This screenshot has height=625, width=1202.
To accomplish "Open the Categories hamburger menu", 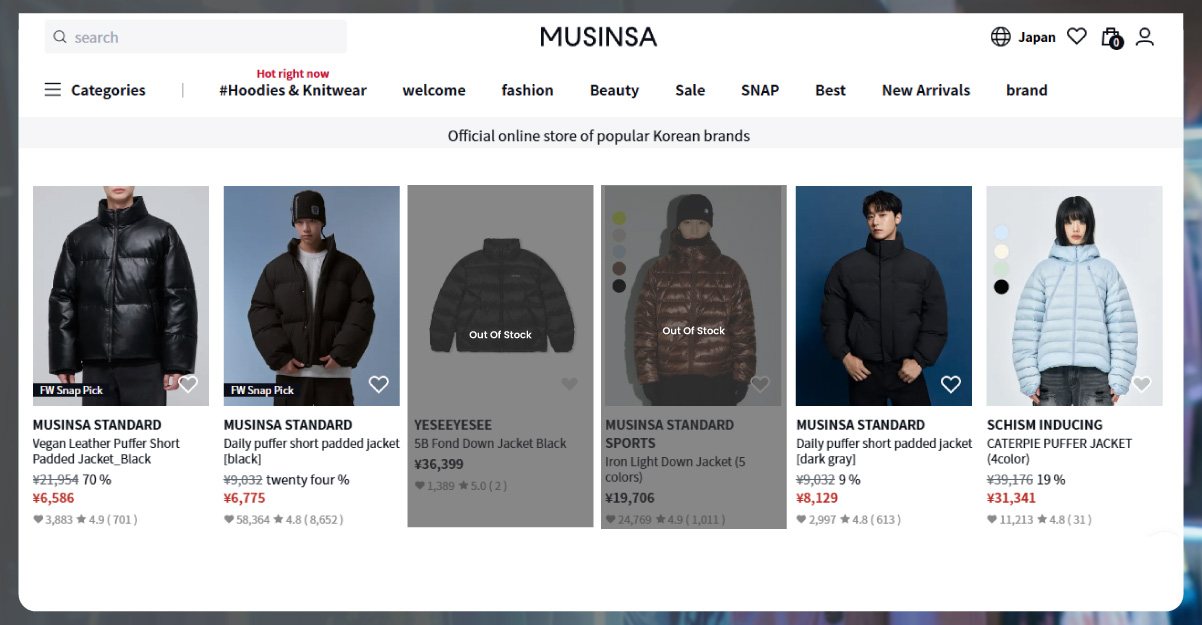I will click(53, 90).
